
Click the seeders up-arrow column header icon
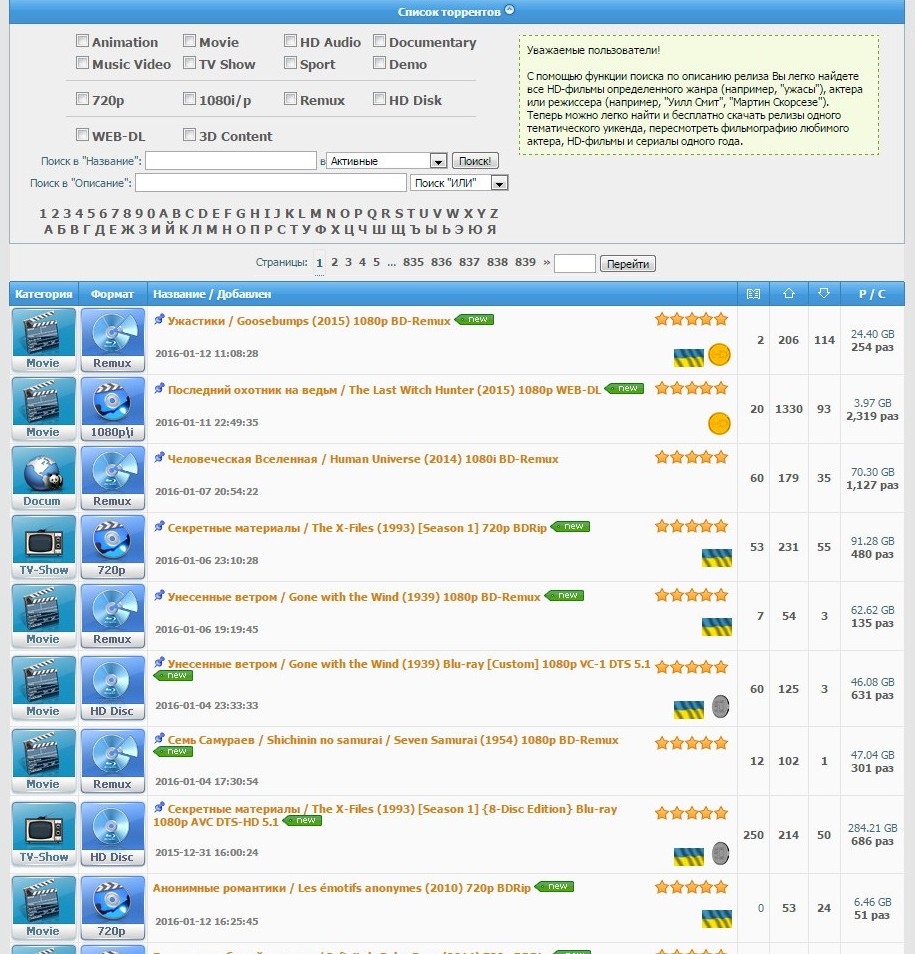(x=789, y=294)
